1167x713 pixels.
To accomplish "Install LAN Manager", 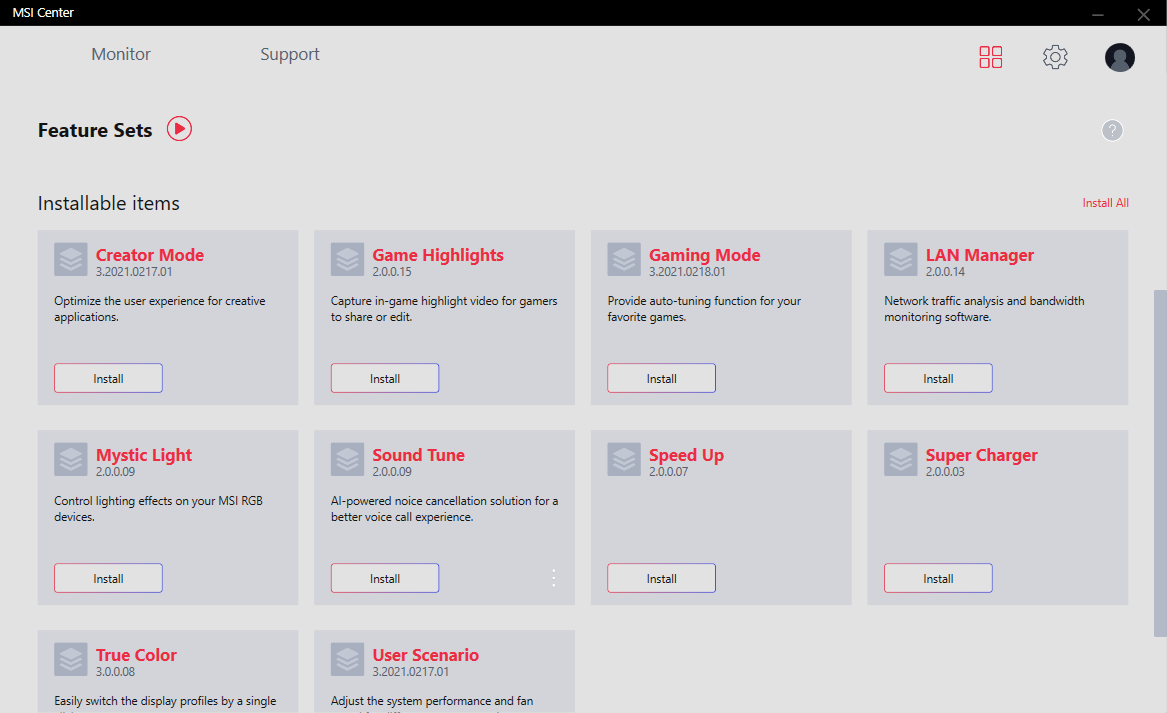I will [938, 378].
